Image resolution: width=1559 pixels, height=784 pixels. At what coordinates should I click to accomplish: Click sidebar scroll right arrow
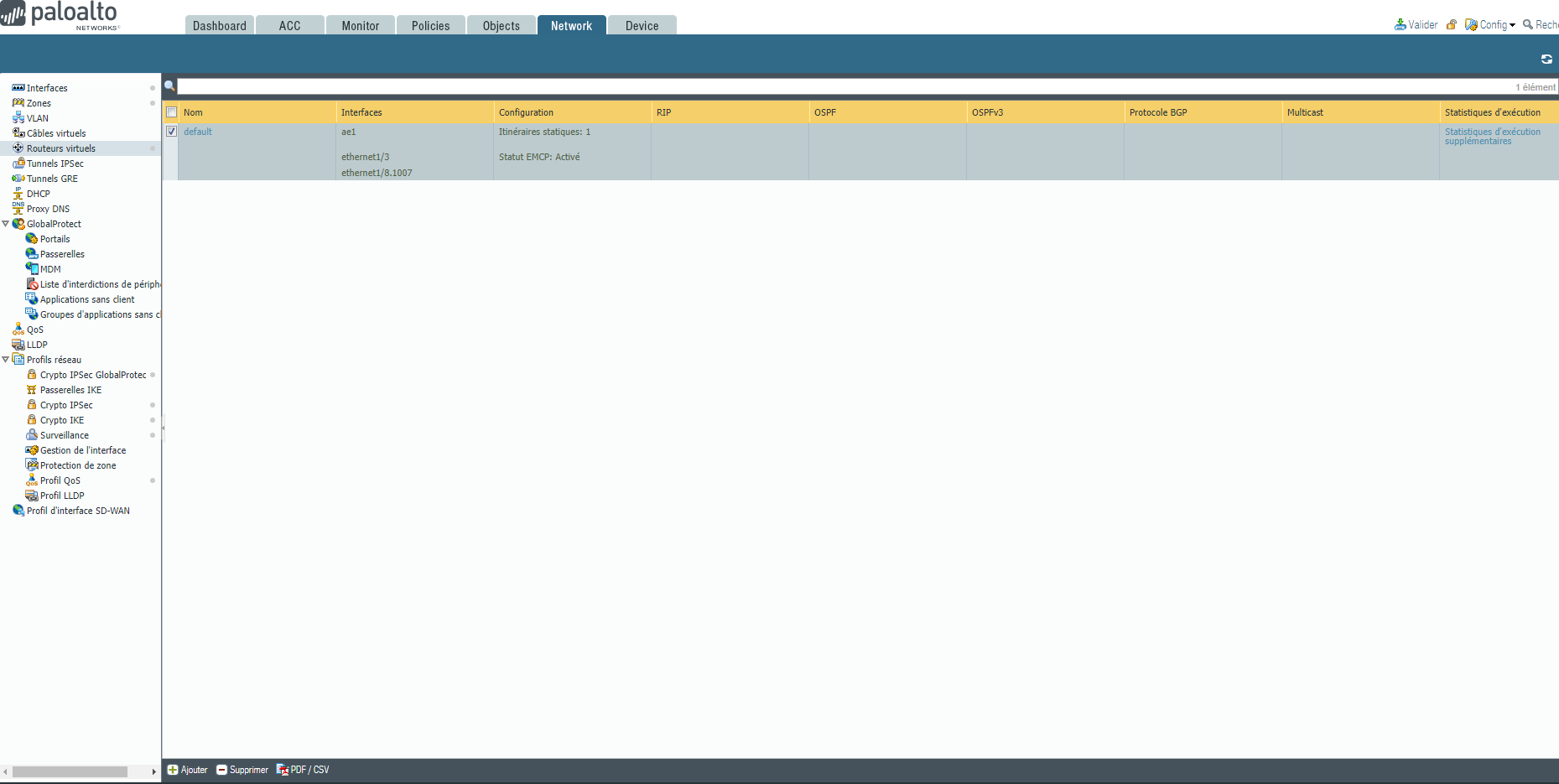tap(153, 771)
